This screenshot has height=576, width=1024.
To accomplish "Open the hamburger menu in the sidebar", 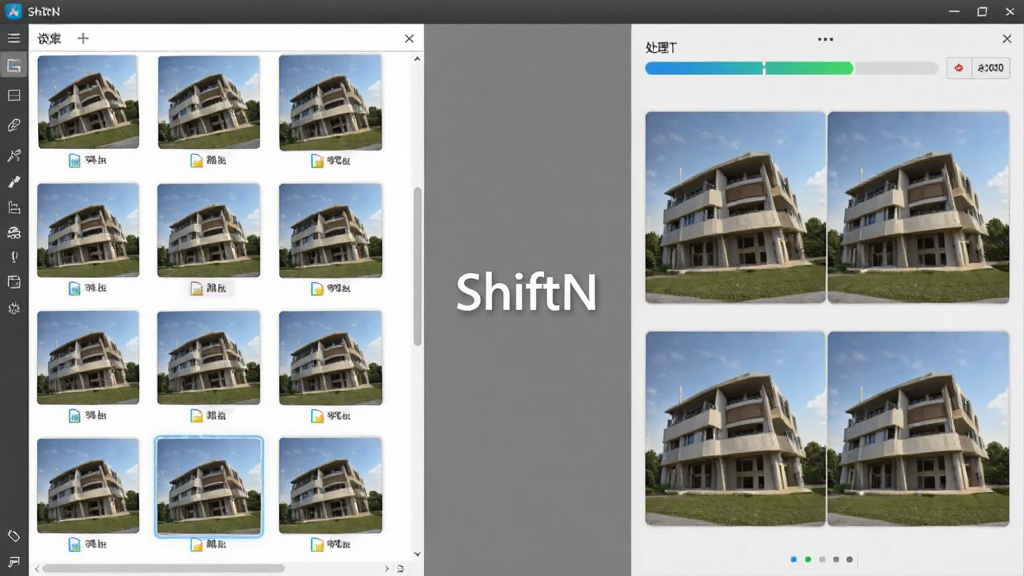I will (x=14, y=38).
